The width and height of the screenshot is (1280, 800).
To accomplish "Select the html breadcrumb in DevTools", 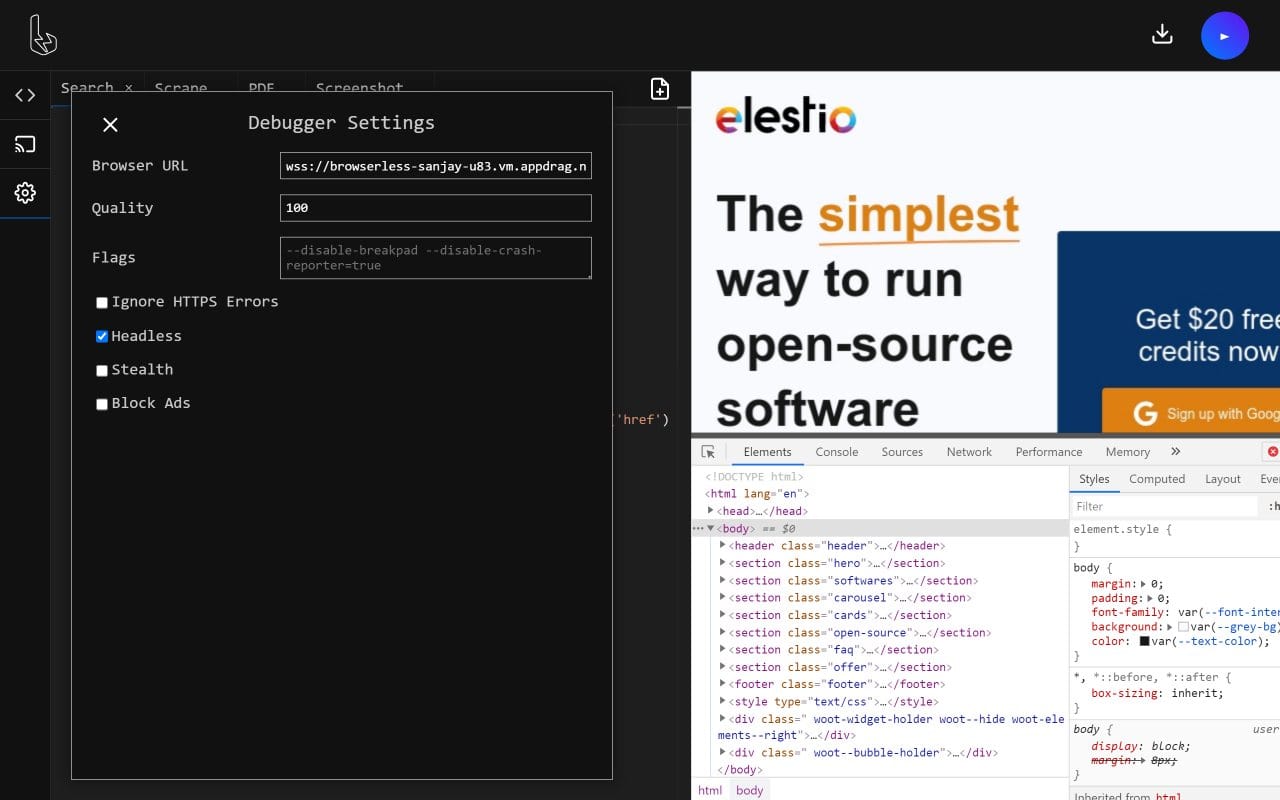I will 709,790.
